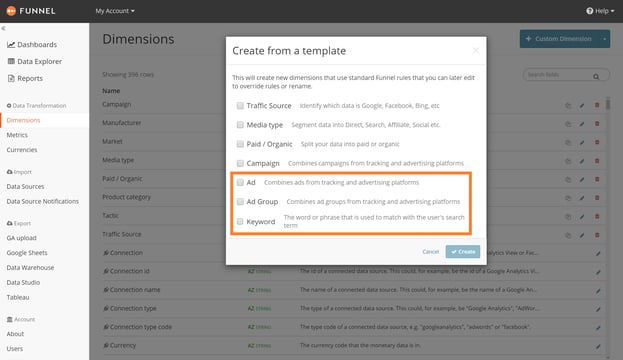Click the copy icon for Market row
Image resolution: width=623 pixels, height=360 pixels.
tap(568, 143)
